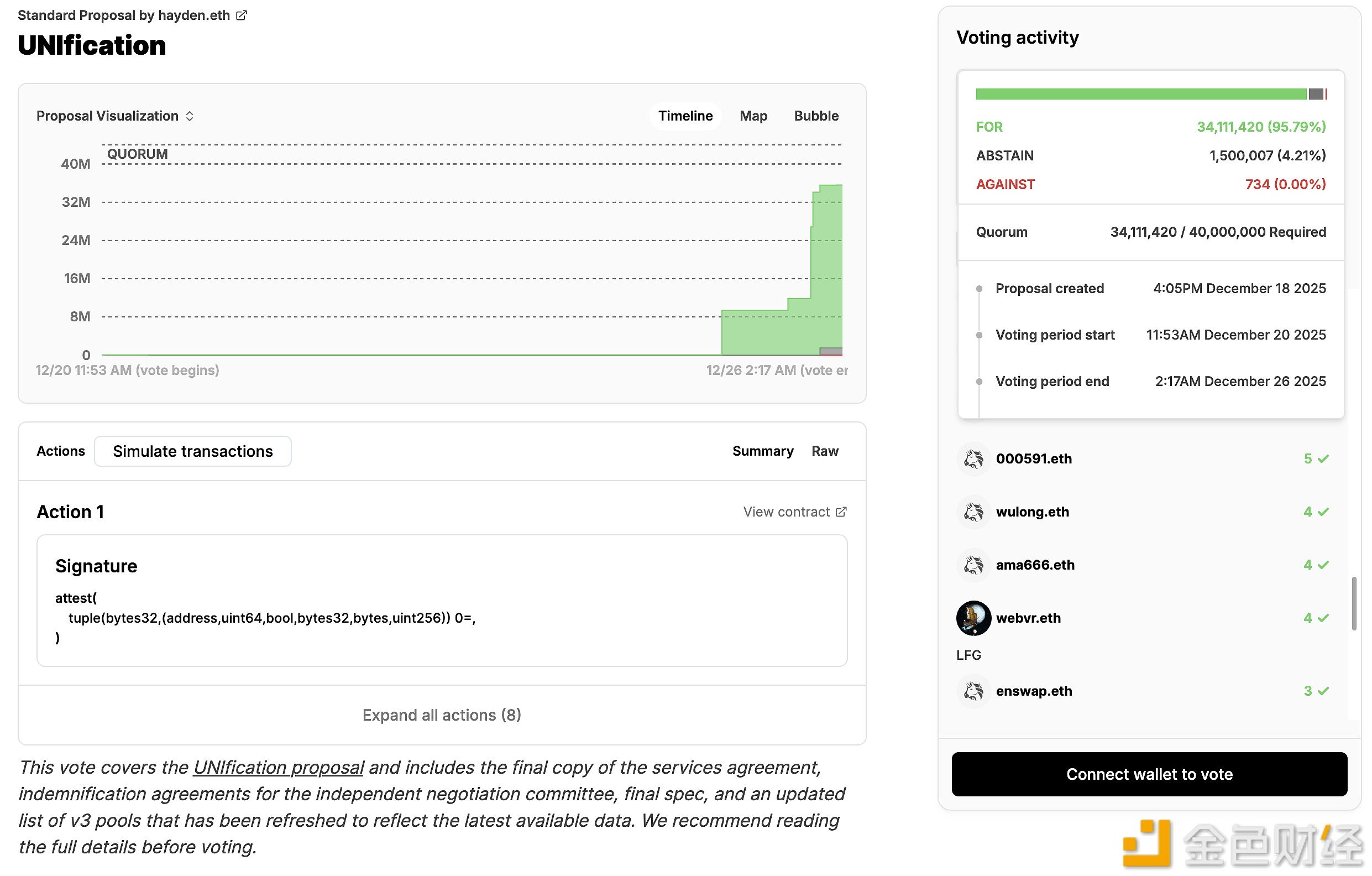This screenshot has width=1372, height=876.
Task: Open the UNIfication proposal link
Action: [278, 768]
